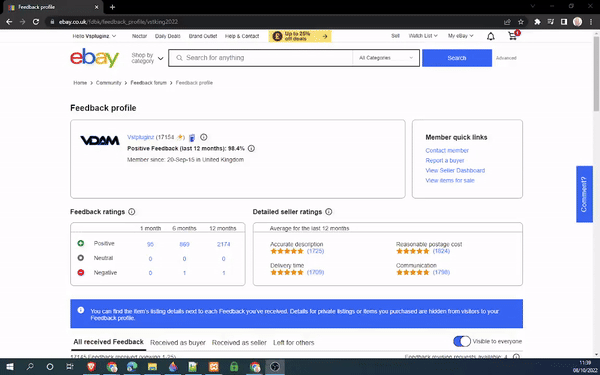This screenshot has width=600, height=375.
Task: Click the browser address bar URL
Action: 118,22
